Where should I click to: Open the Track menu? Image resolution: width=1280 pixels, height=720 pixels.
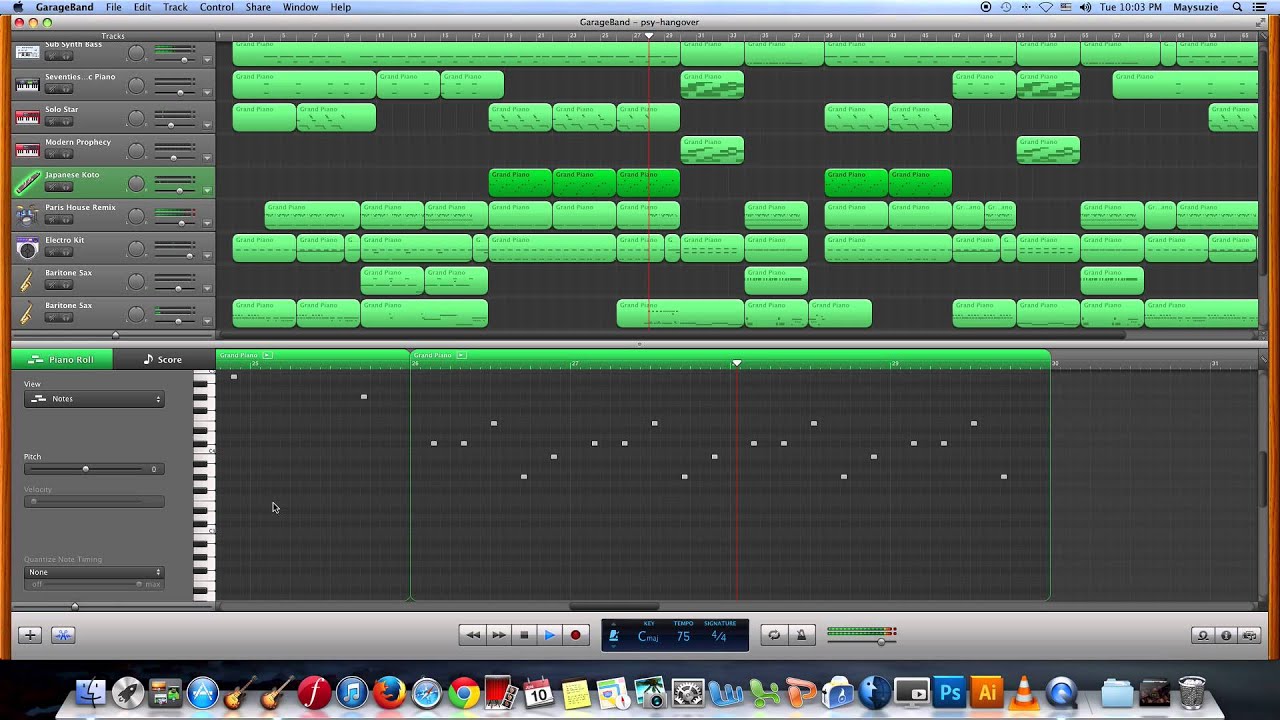point(175,7)
